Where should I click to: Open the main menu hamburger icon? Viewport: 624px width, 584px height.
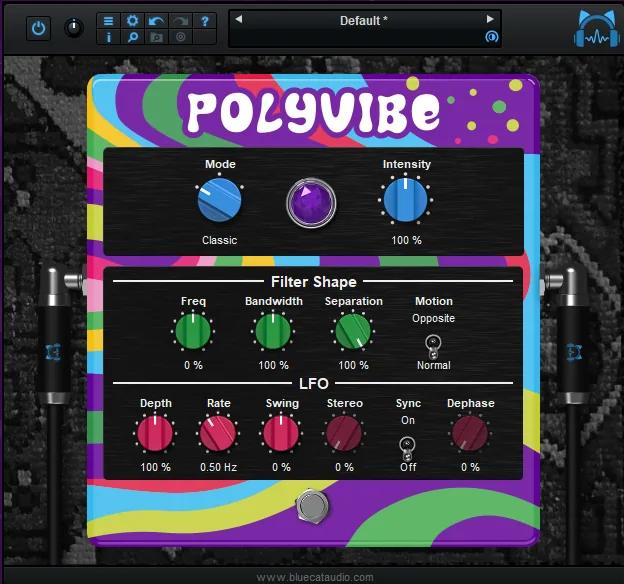(x=108, y=20)
